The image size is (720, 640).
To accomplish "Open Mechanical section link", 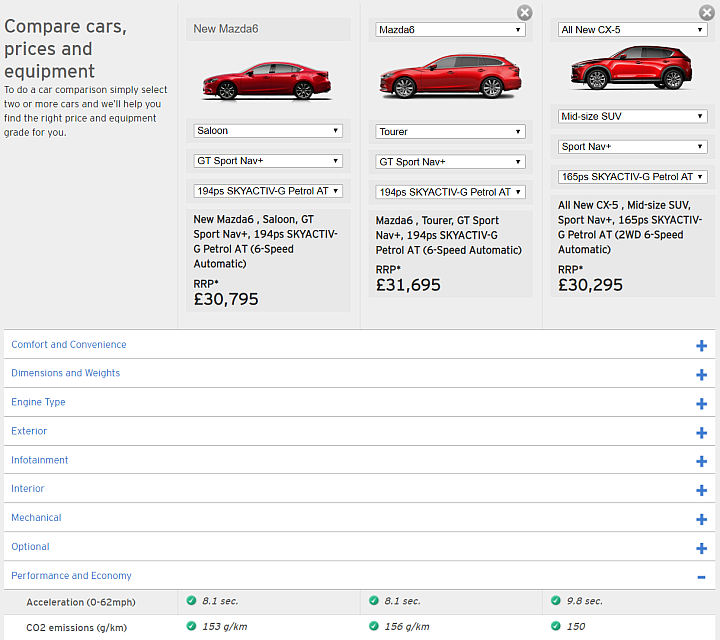I will pos(36,517).
